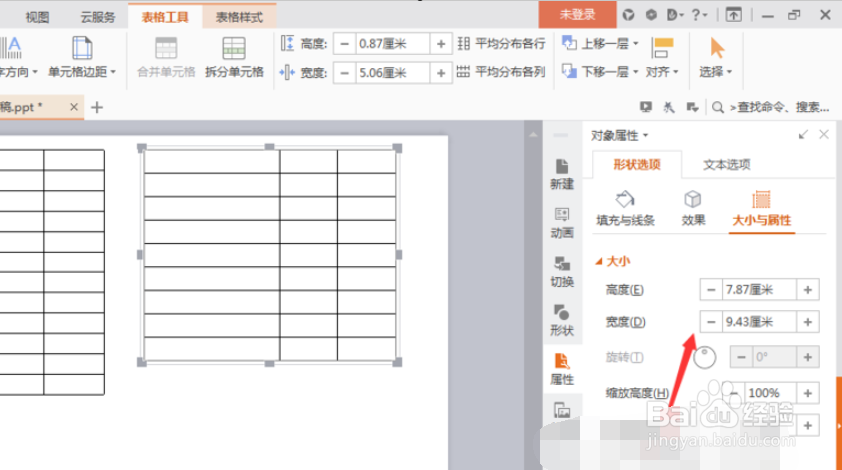Add a new document tab with plus
Image resolution: width=842 pixels, height=470 pixels.
pyautogui.click(x=97, y=107)
